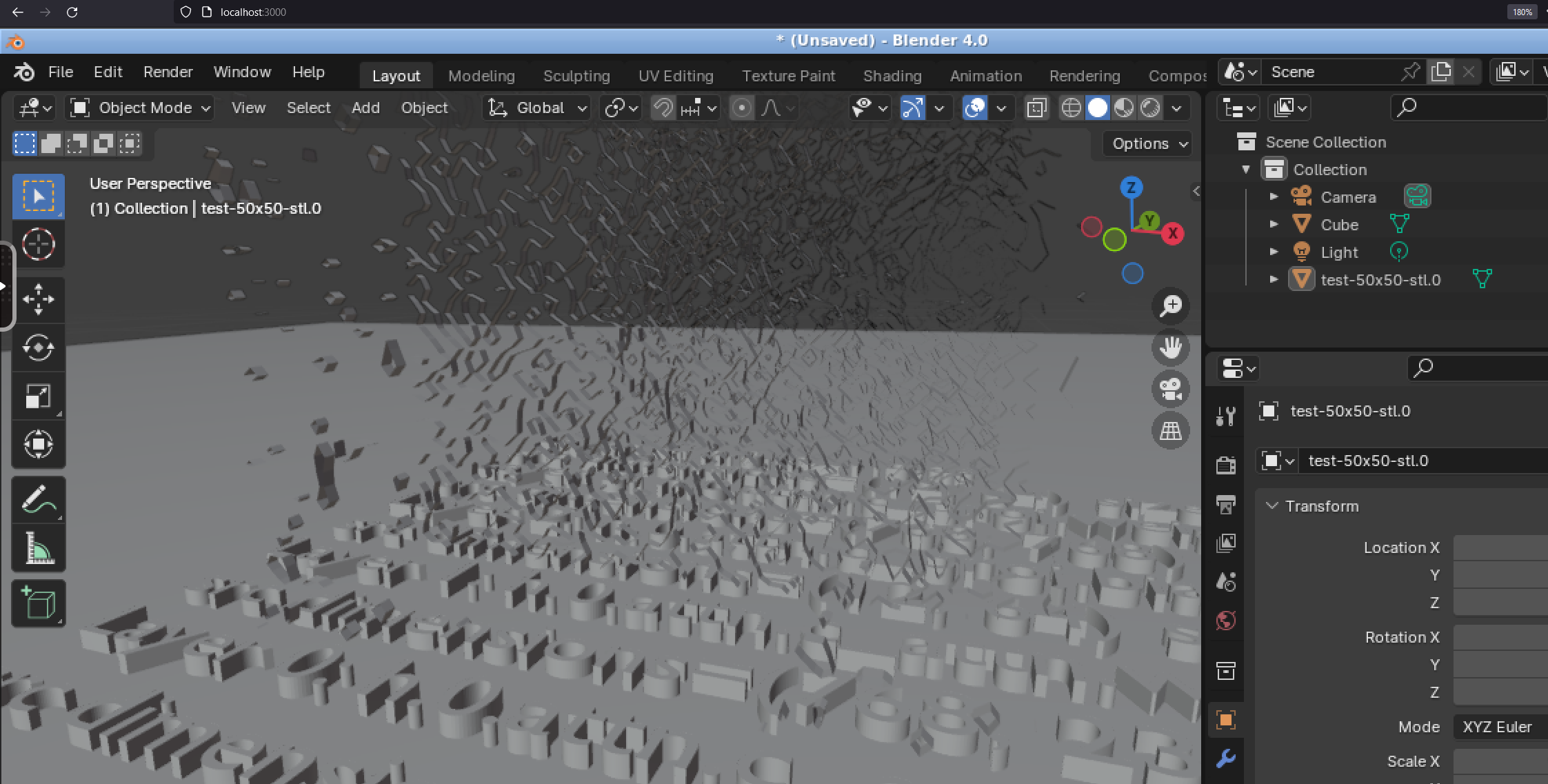
Task: Activate the Annotate pencil tool
Action: tap(39, 500)
